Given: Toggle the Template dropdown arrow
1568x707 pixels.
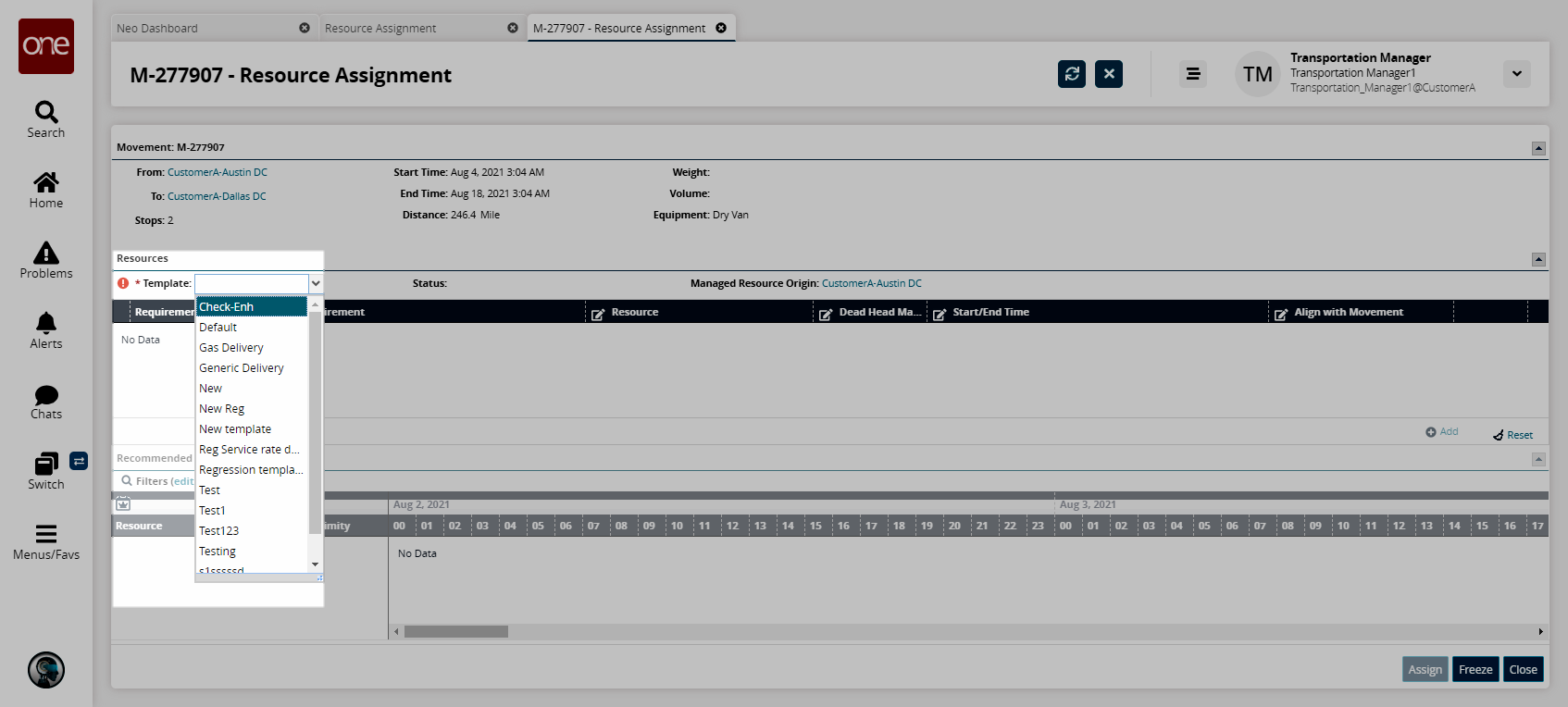Looking at the screenshot, I should coord(316,283).
